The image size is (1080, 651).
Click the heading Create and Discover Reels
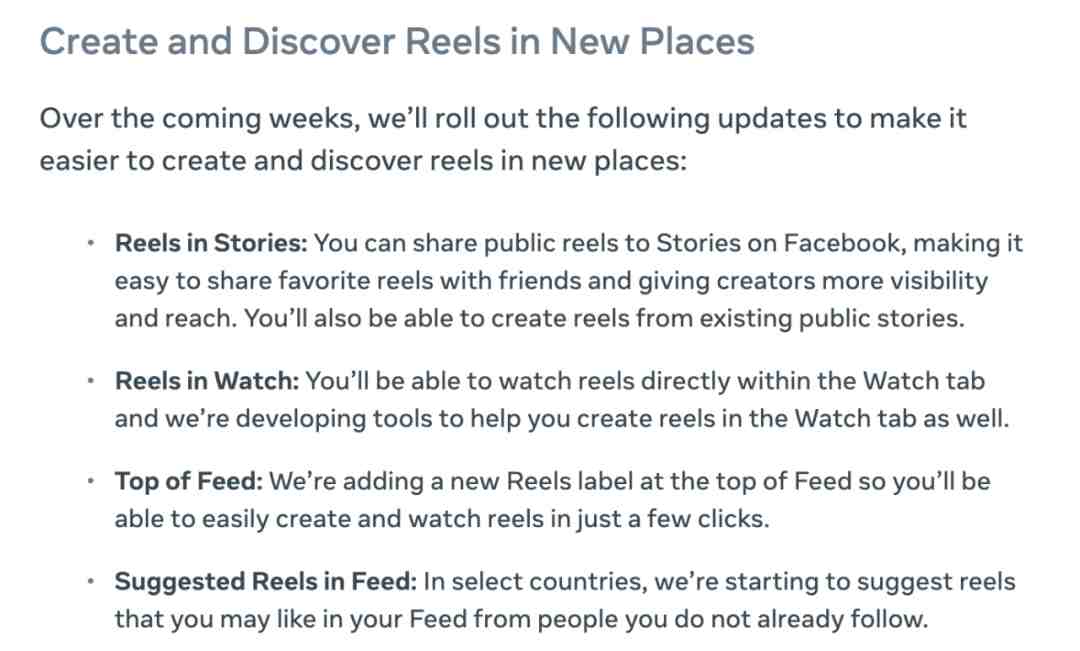coord(397,41)
